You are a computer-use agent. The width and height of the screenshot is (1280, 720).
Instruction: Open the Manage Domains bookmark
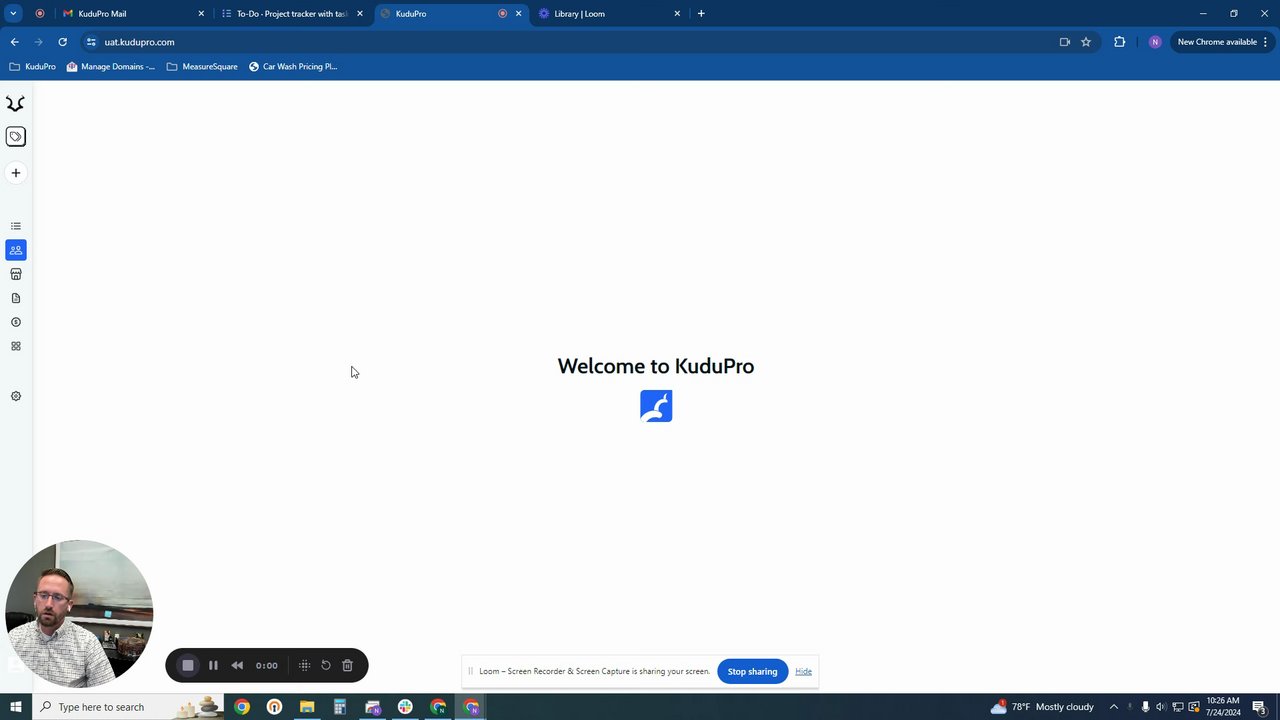[110, 67]
